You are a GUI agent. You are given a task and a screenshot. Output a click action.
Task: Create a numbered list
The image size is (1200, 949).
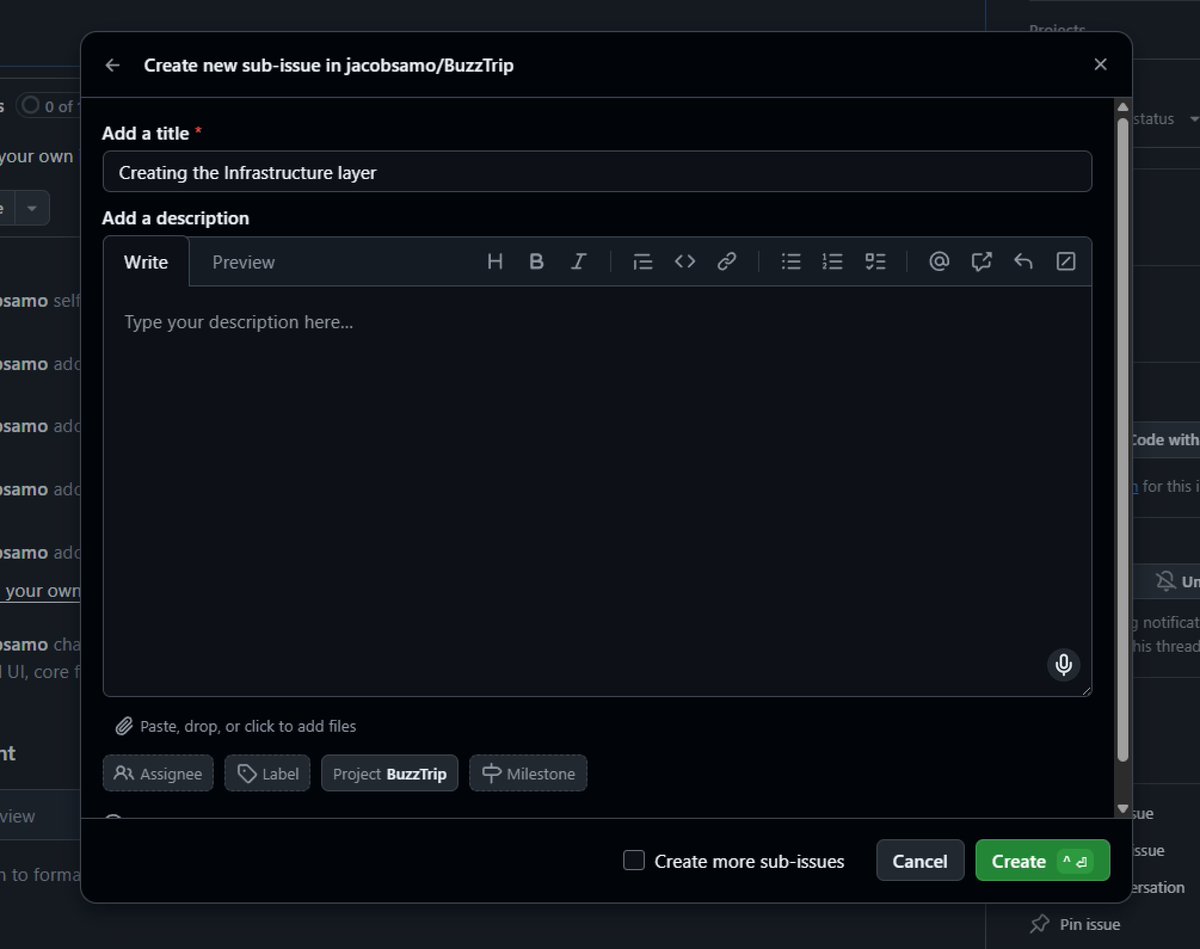coord(832,261)
